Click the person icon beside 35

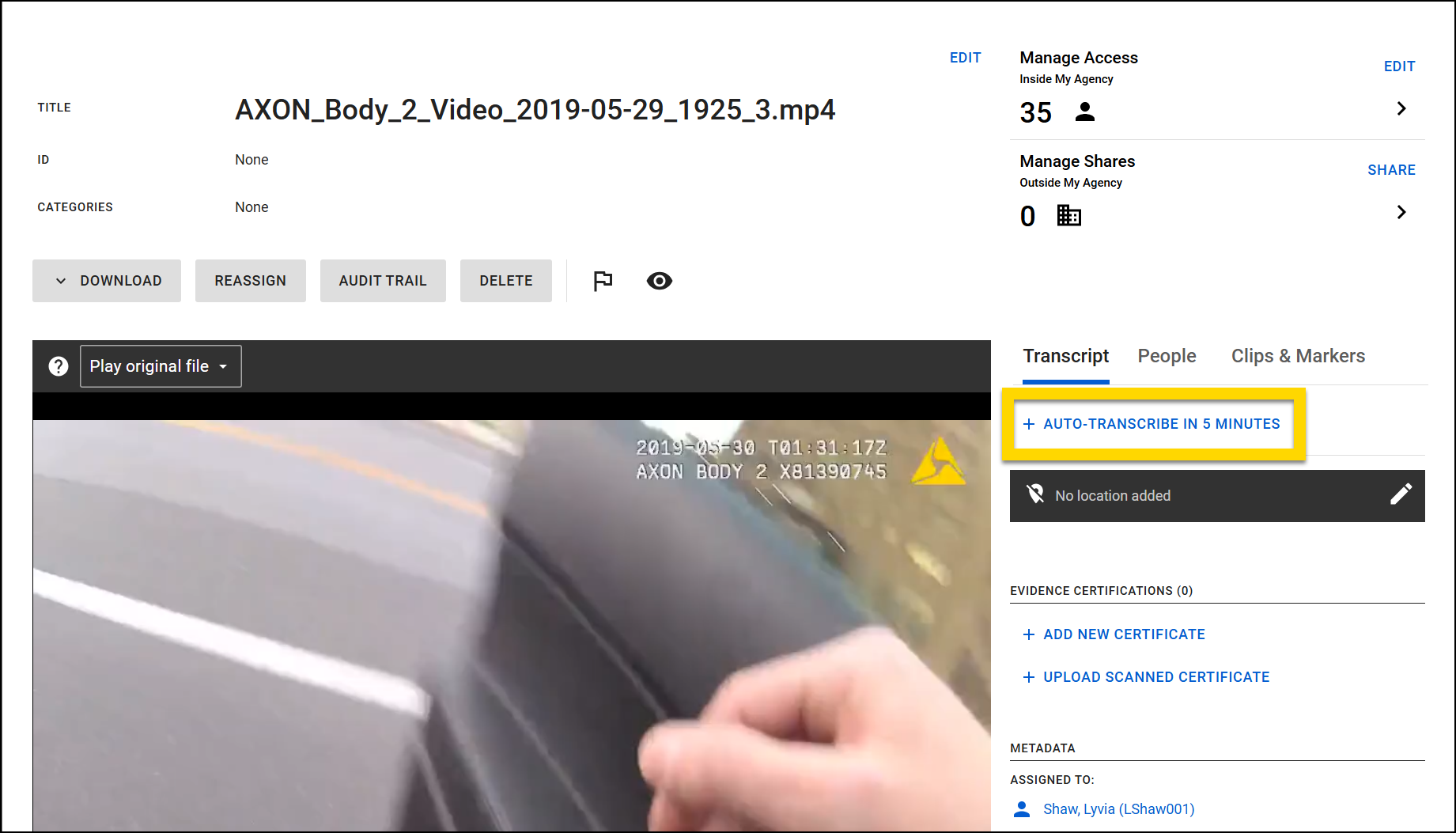click(x=1085, y=112)
